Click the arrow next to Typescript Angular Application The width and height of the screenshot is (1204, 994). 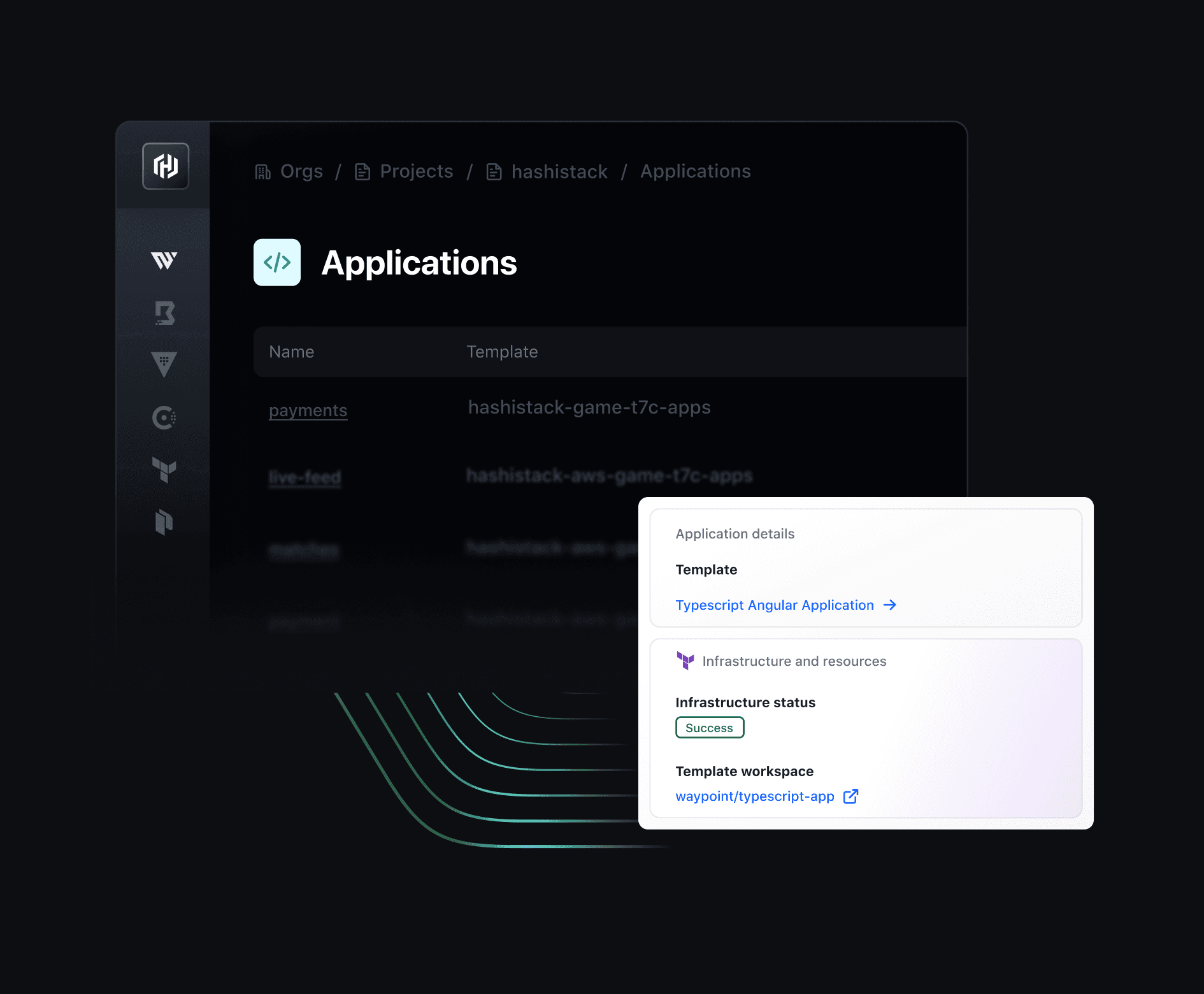click(x=890, y=605)
